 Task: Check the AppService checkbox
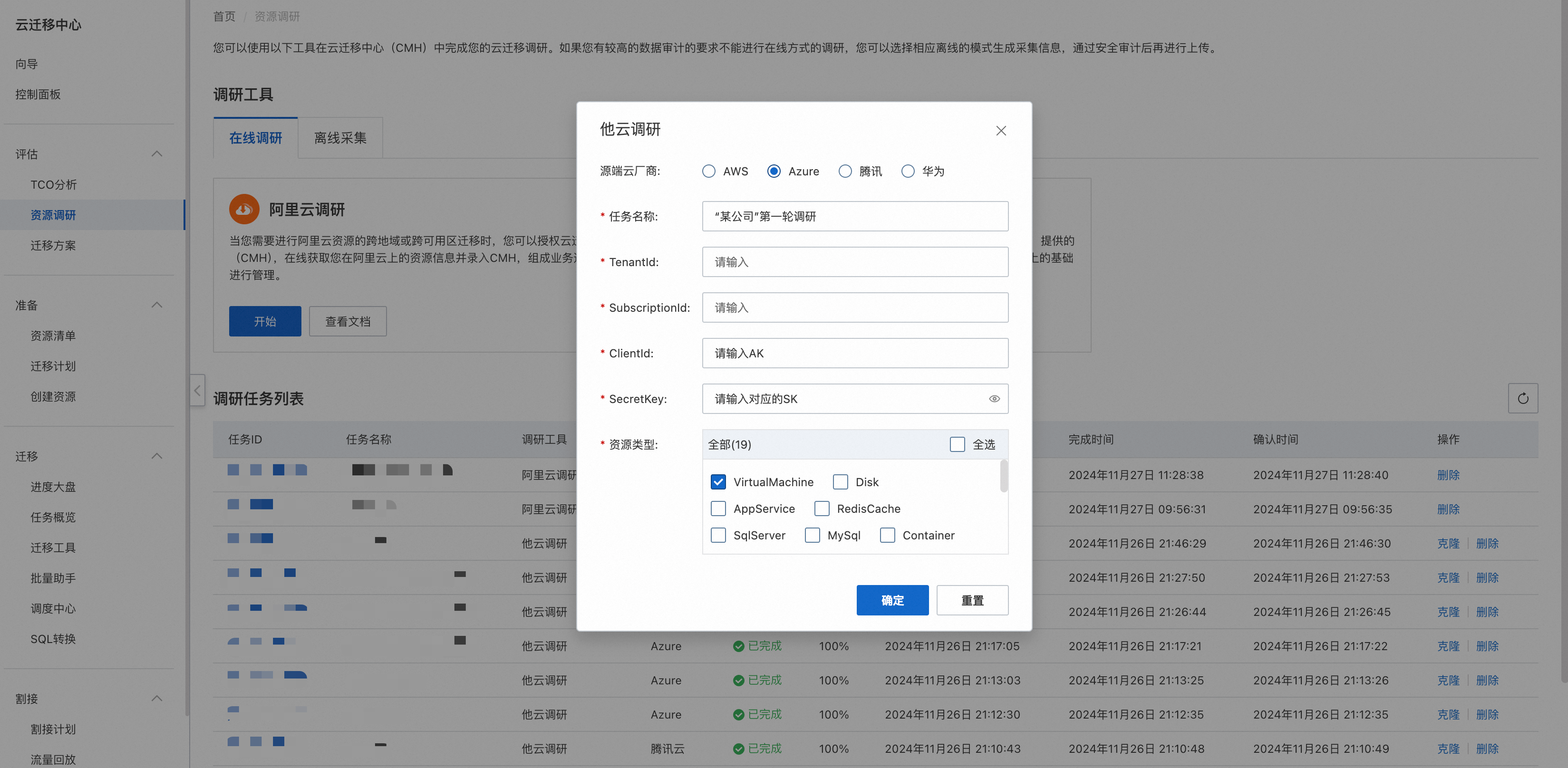[x=718, y=509]
